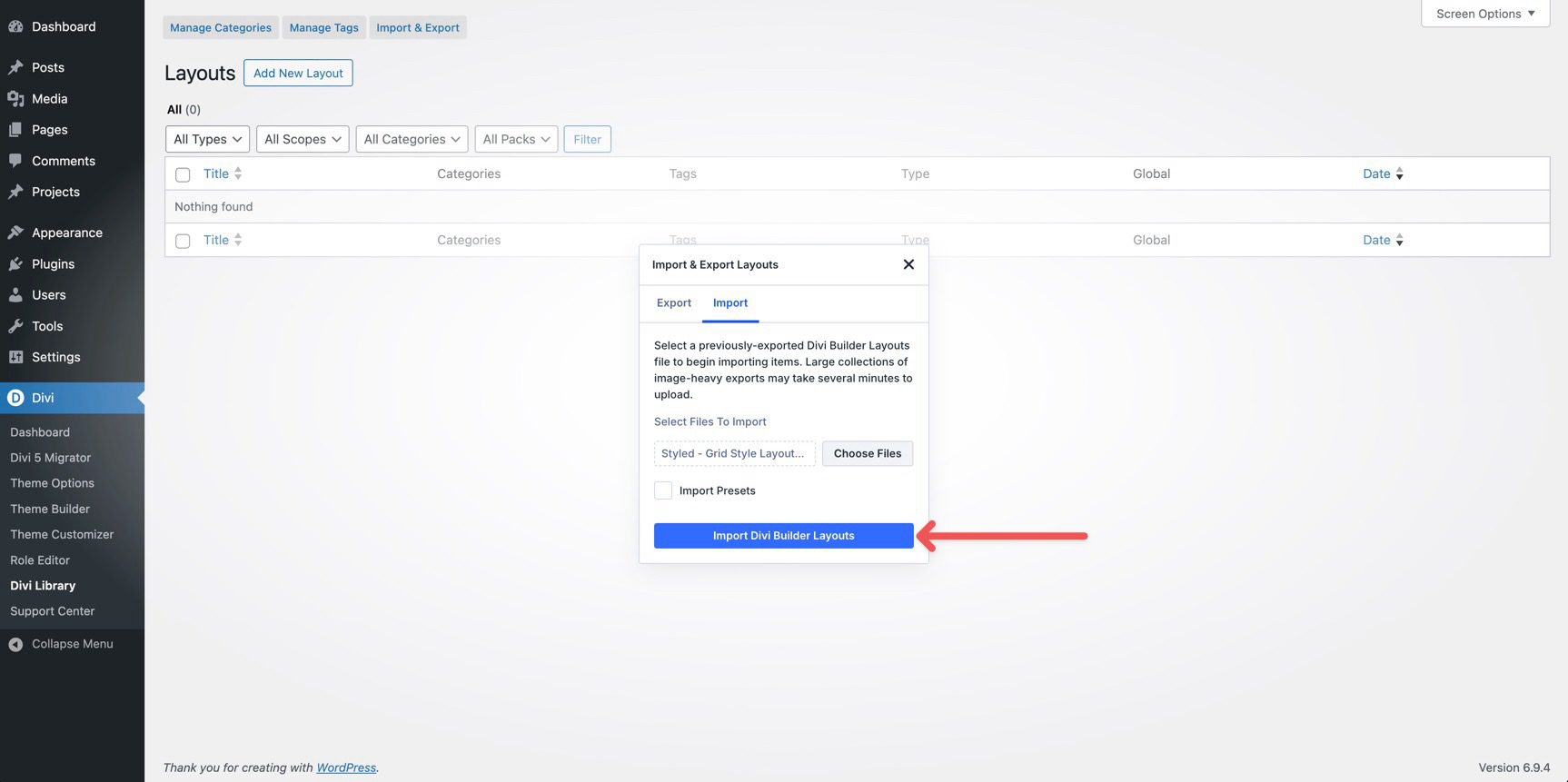Image resolution: width=1568 pixels, height=782 pixels.
Task: Click the Filter button
Action: pos(587,139)
